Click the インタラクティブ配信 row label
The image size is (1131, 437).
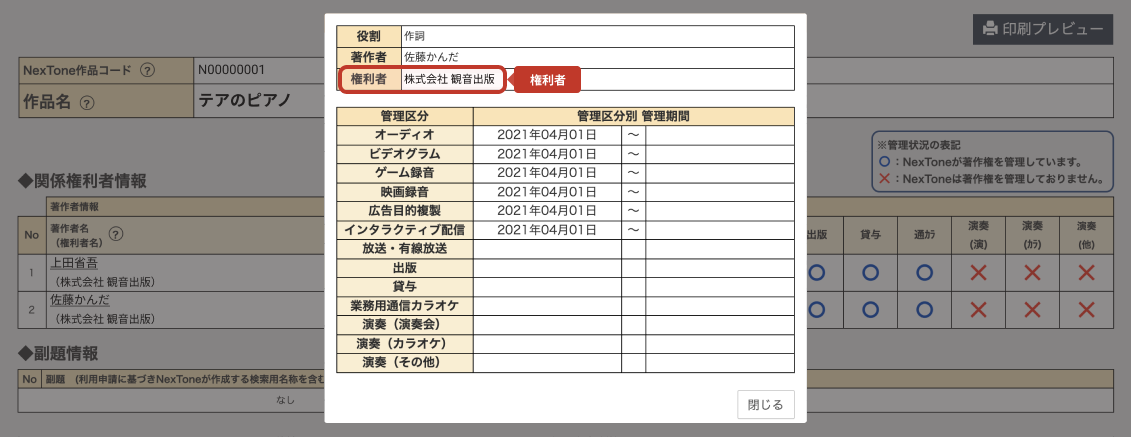pyautogui.click(x=405, y=230)
